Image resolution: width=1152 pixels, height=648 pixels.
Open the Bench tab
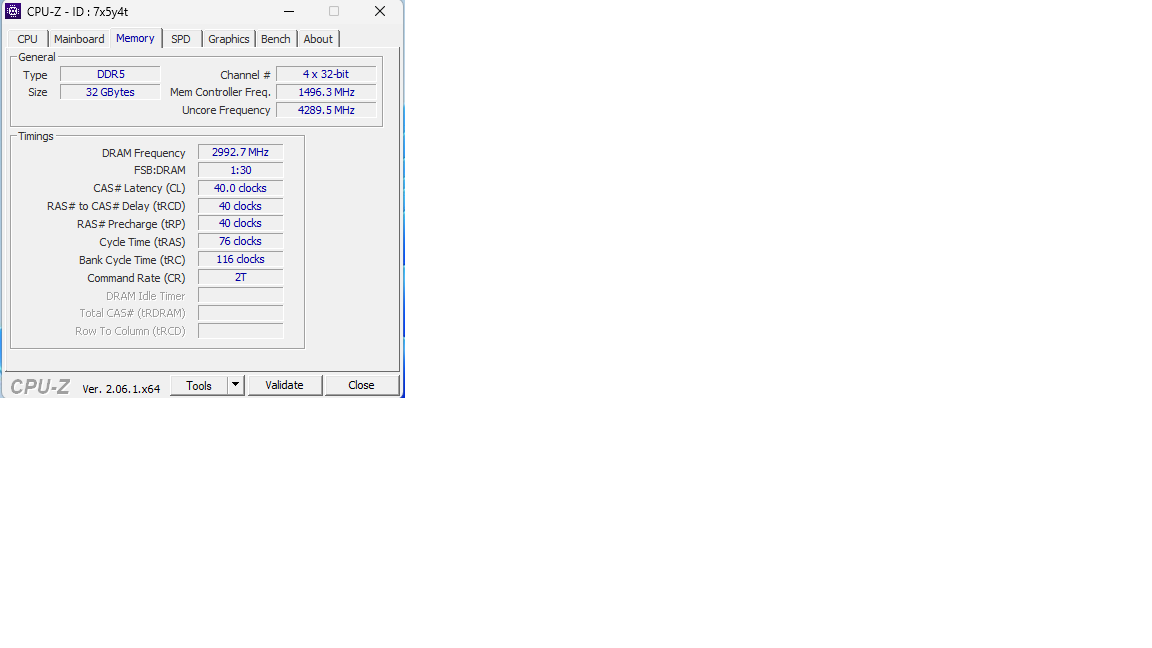276,39
